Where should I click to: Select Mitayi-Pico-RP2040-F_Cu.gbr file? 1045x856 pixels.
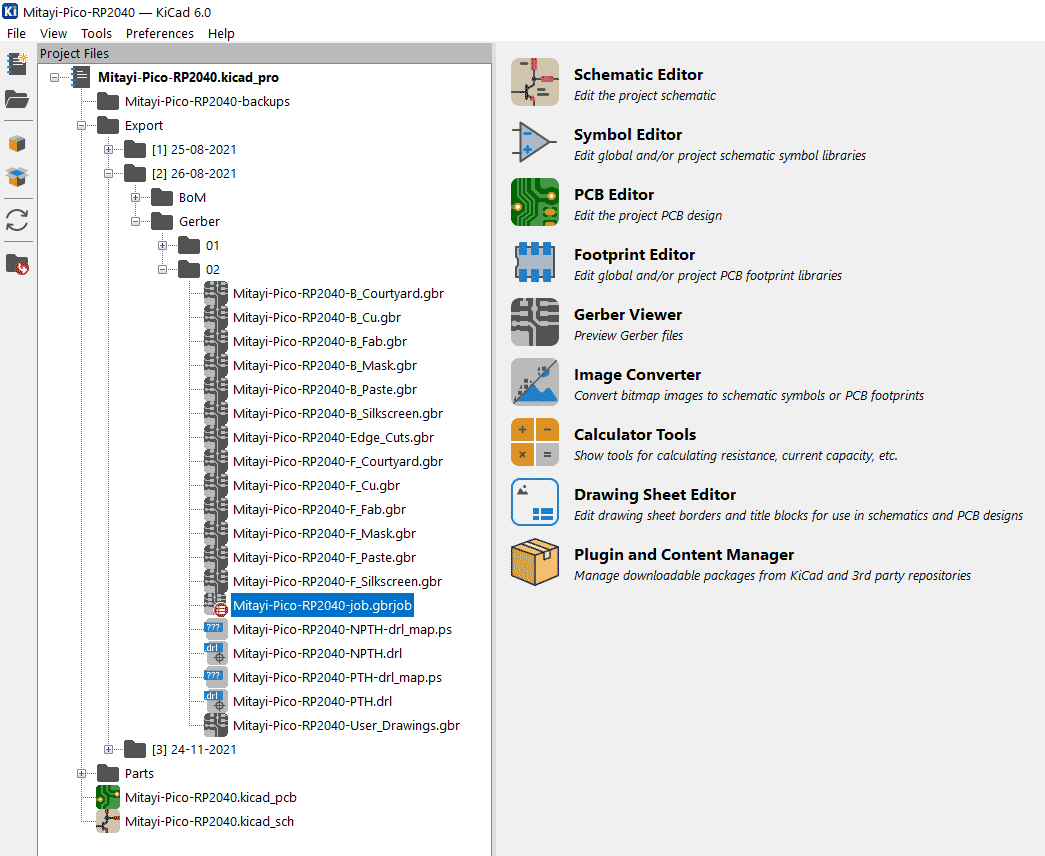317,485
